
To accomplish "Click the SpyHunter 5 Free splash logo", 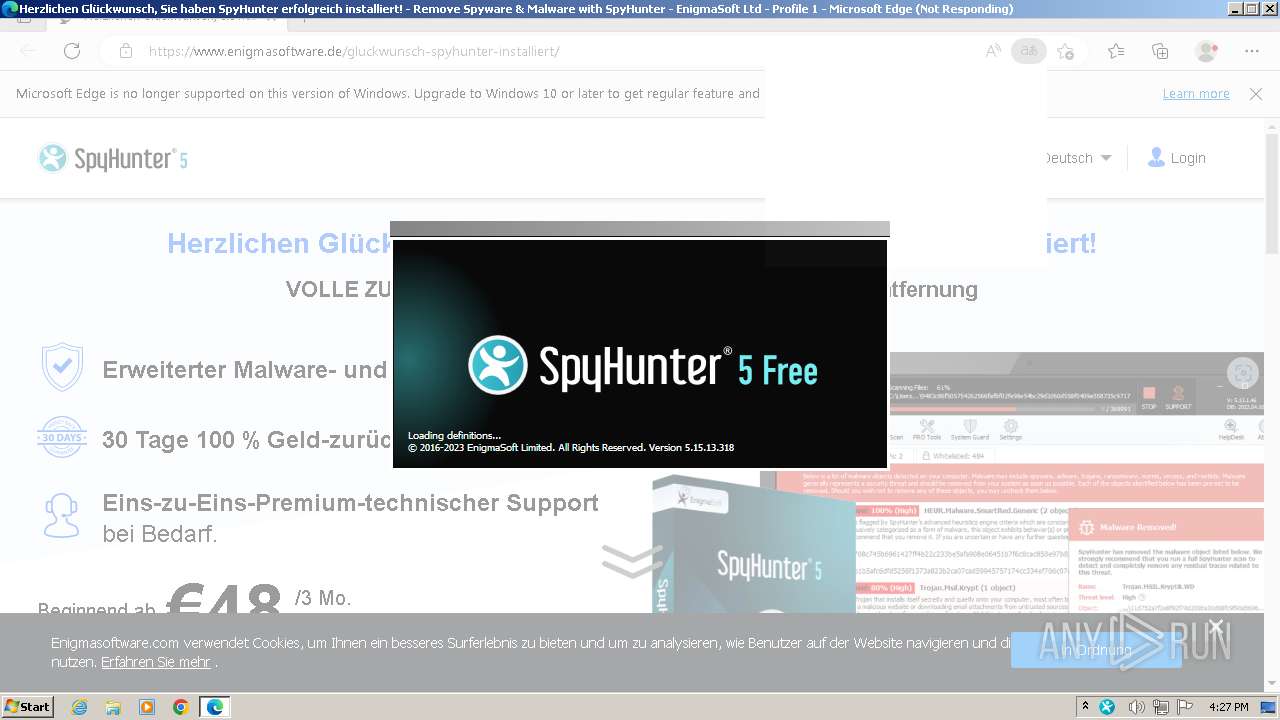I will click(643, 366).
